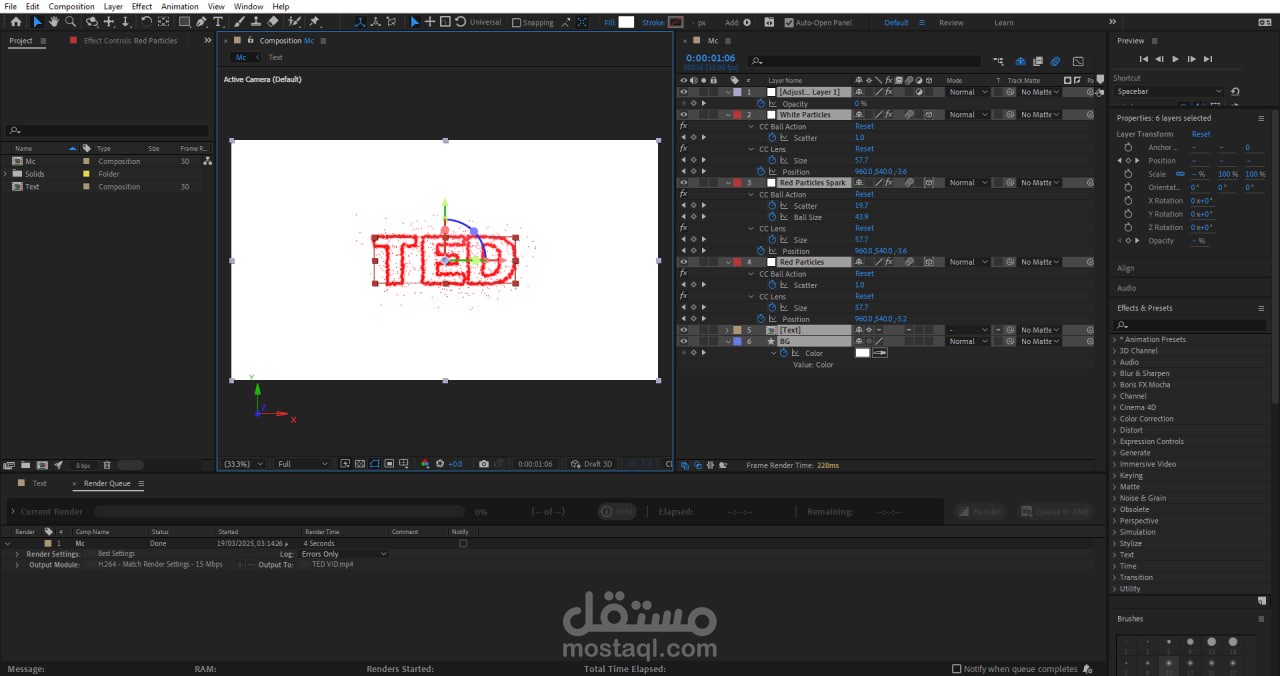Select the Pen tool

pos(201,21)
